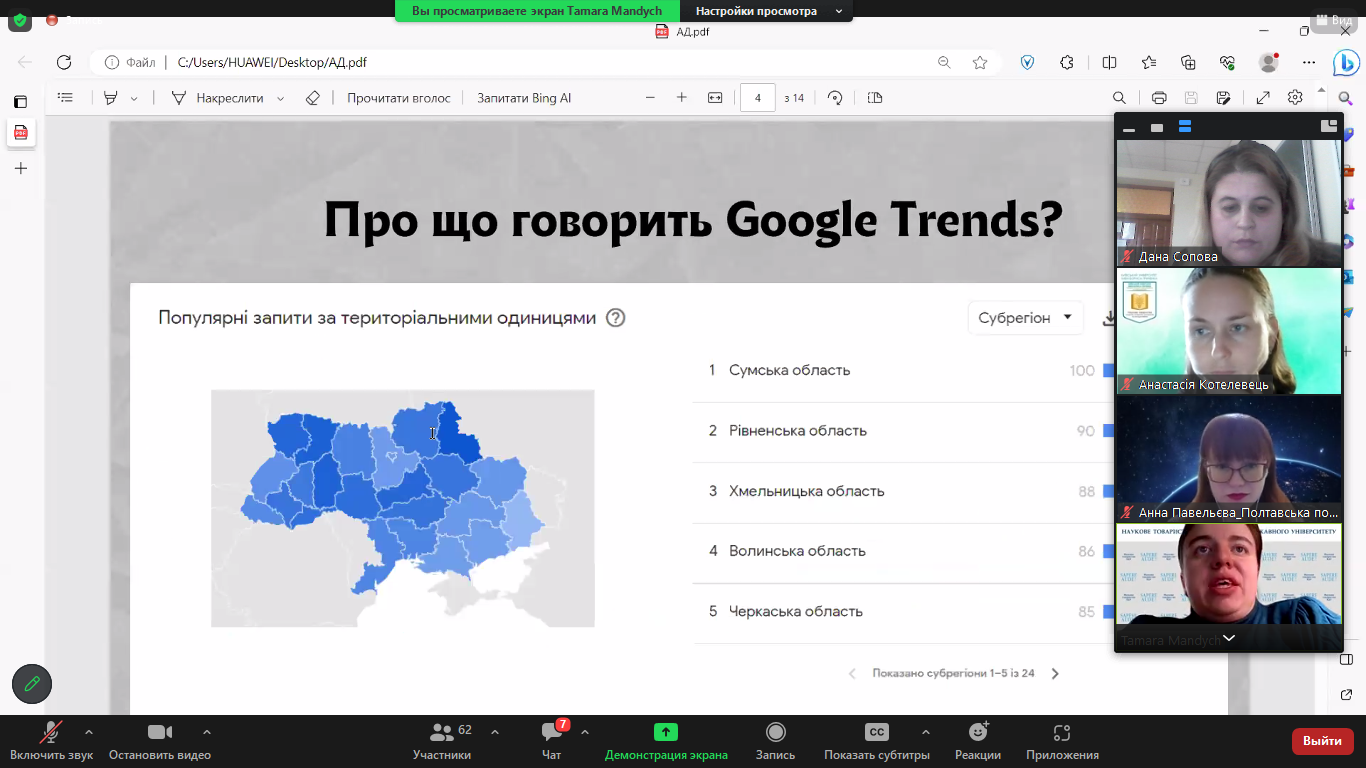Click the Хмельницька область row
This screenshot has width=1366, height=768.
click(904, 491)
